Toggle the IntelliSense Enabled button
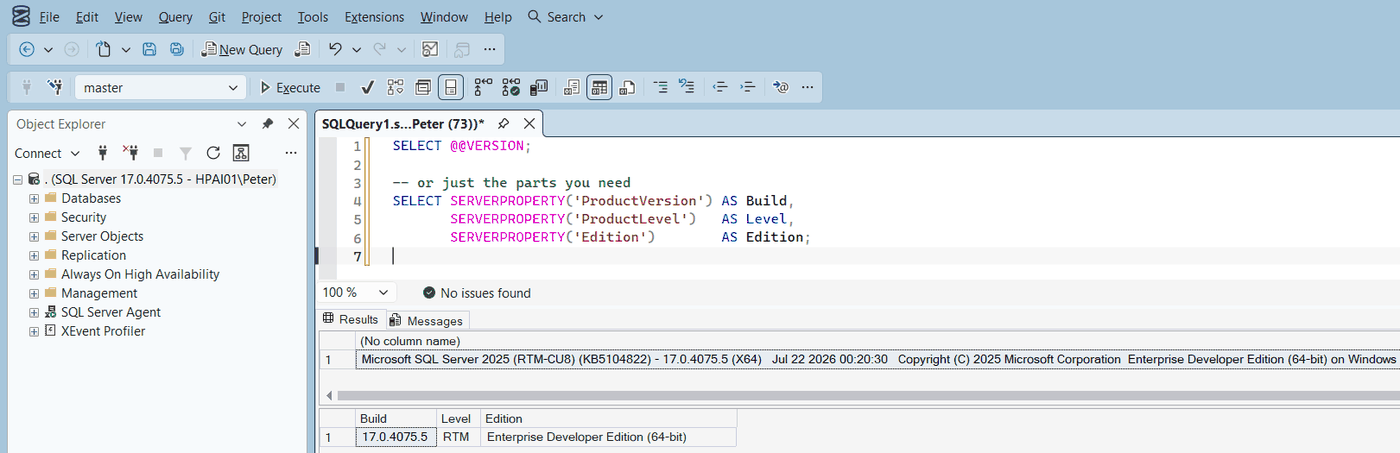The width and height of the screenshot is (1400, 453). coord(450,87)
